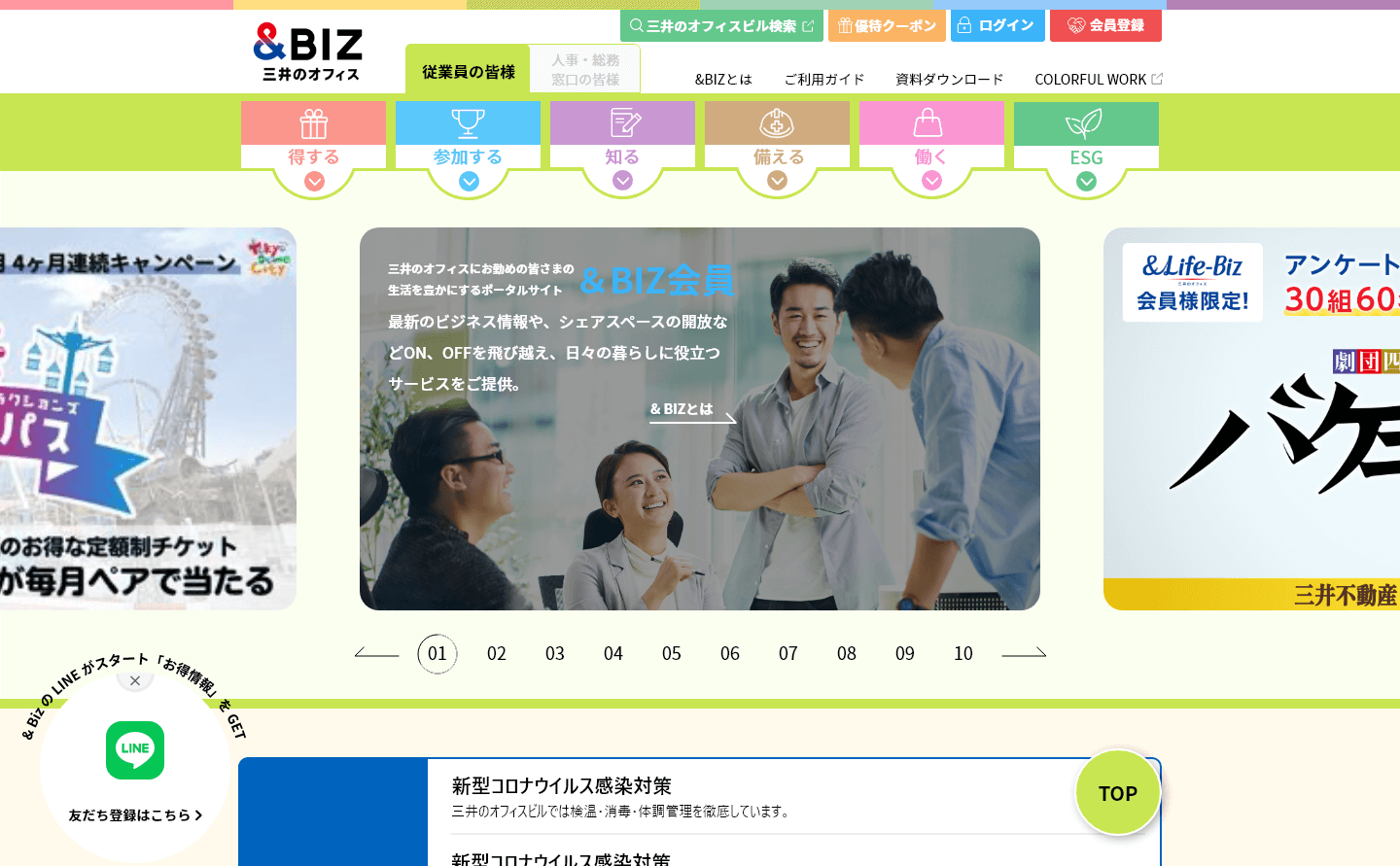This screenshot has height=866, width=1400.
Task: Expand the 参加する dropdown chevron
Action: pos(469,181)
